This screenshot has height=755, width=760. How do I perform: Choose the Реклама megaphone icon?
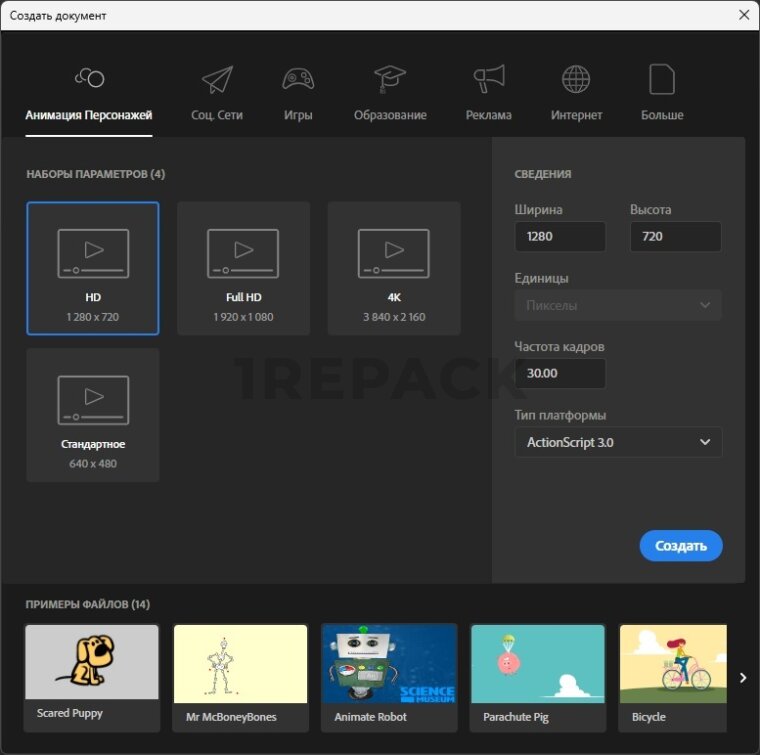point(488,80)
